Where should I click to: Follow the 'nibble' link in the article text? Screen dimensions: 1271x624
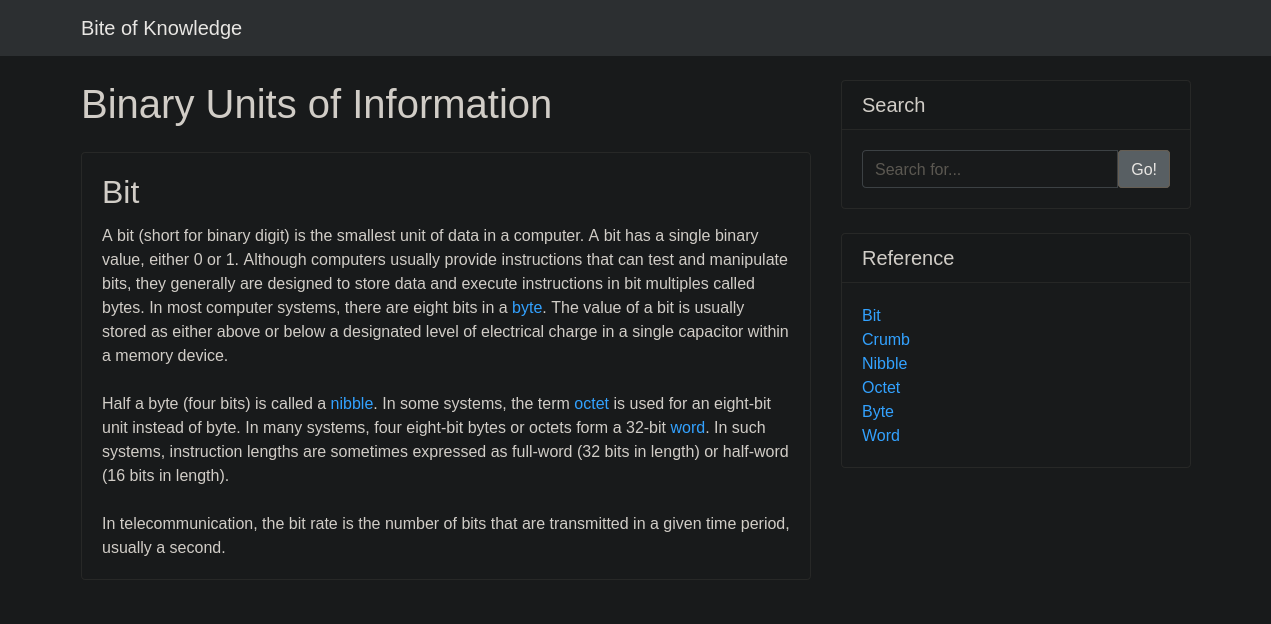click(x=351, y=404)
